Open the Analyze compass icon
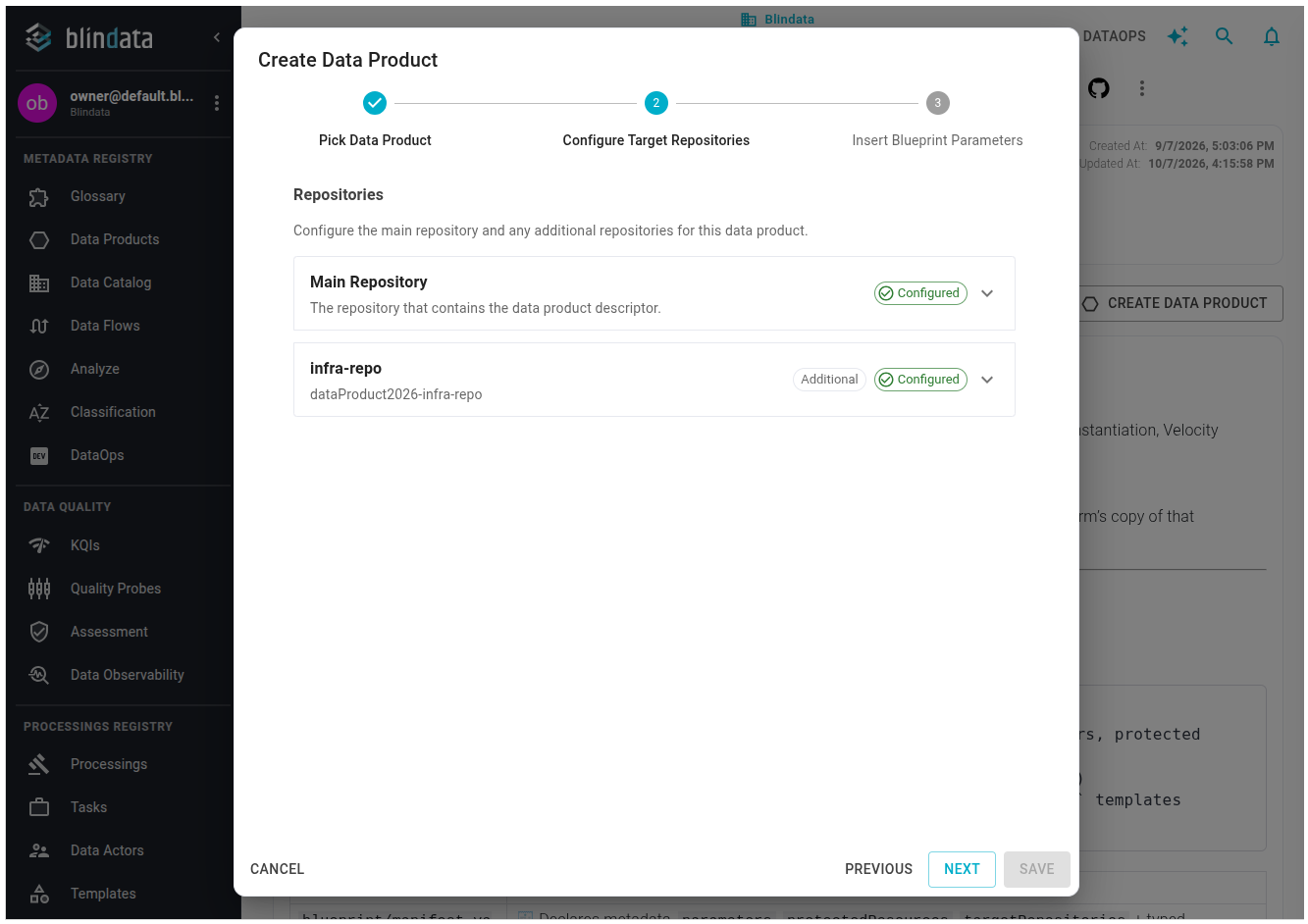Image resolution: width=1308 pixels, height=924 pixels. click(x=39, y=370)
